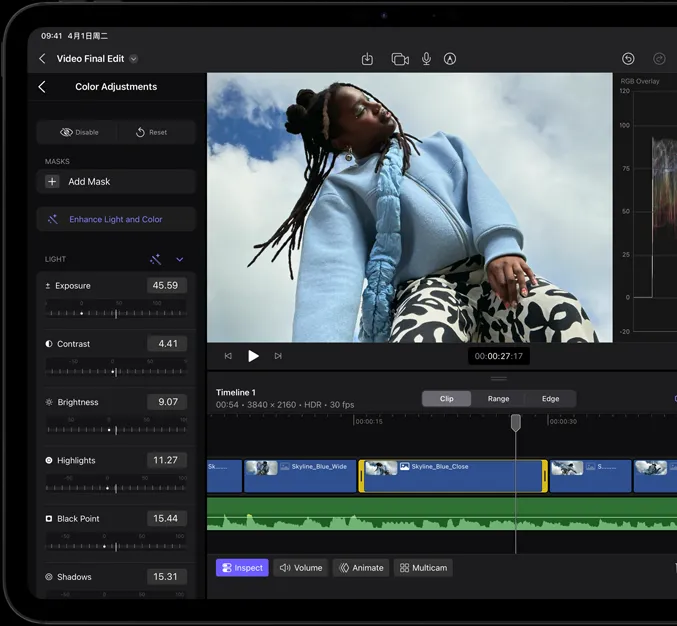Click the Add Mask button
This screenshot has width=677, height=626.
click(x=116, y=182)
